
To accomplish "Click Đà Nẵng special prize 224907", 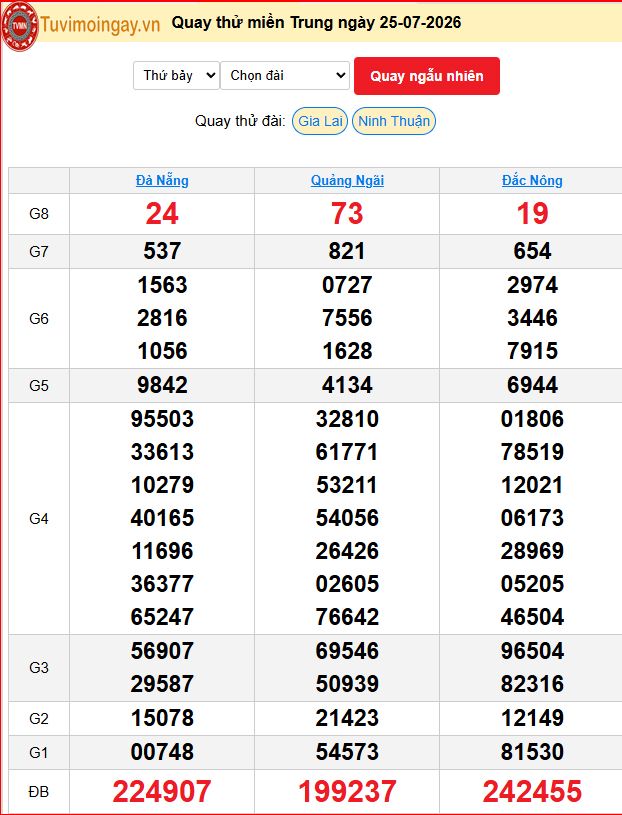I will (162, 792).
